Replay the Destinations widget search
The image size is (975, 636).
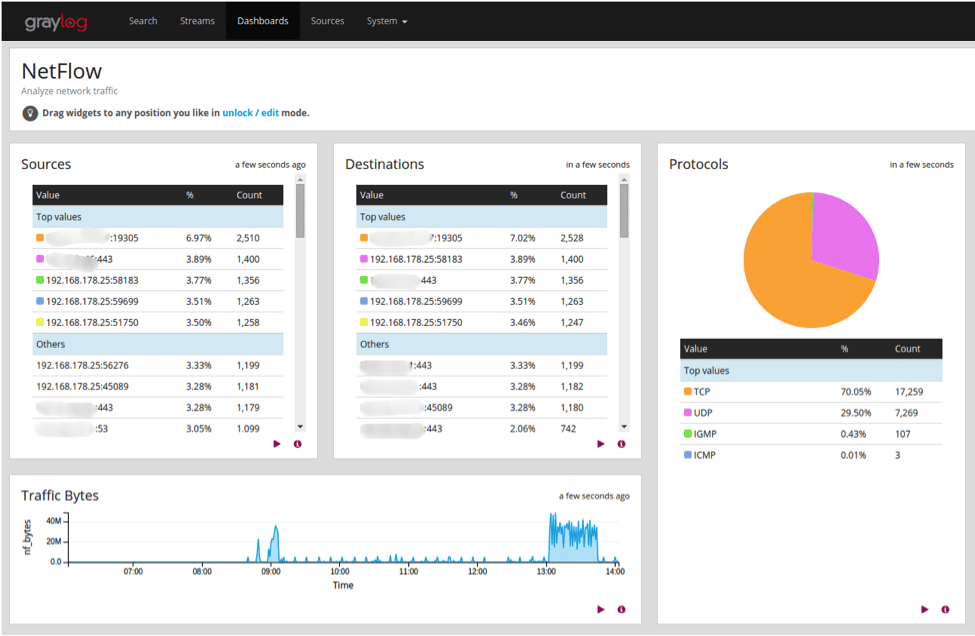click(601, 443)
